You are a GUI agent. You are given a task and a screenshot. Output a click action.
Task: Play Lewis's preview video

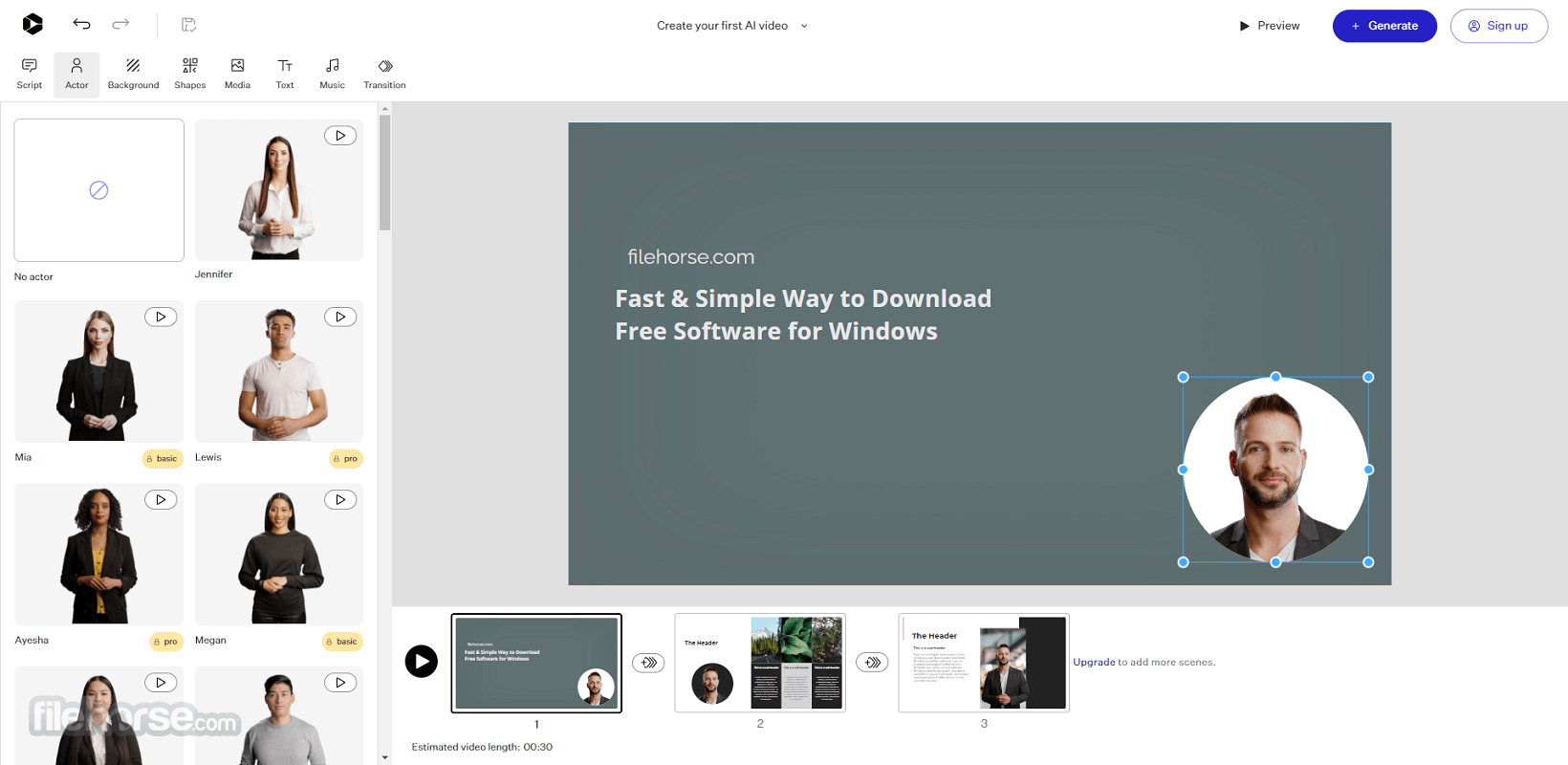click(x=340, y=317)
